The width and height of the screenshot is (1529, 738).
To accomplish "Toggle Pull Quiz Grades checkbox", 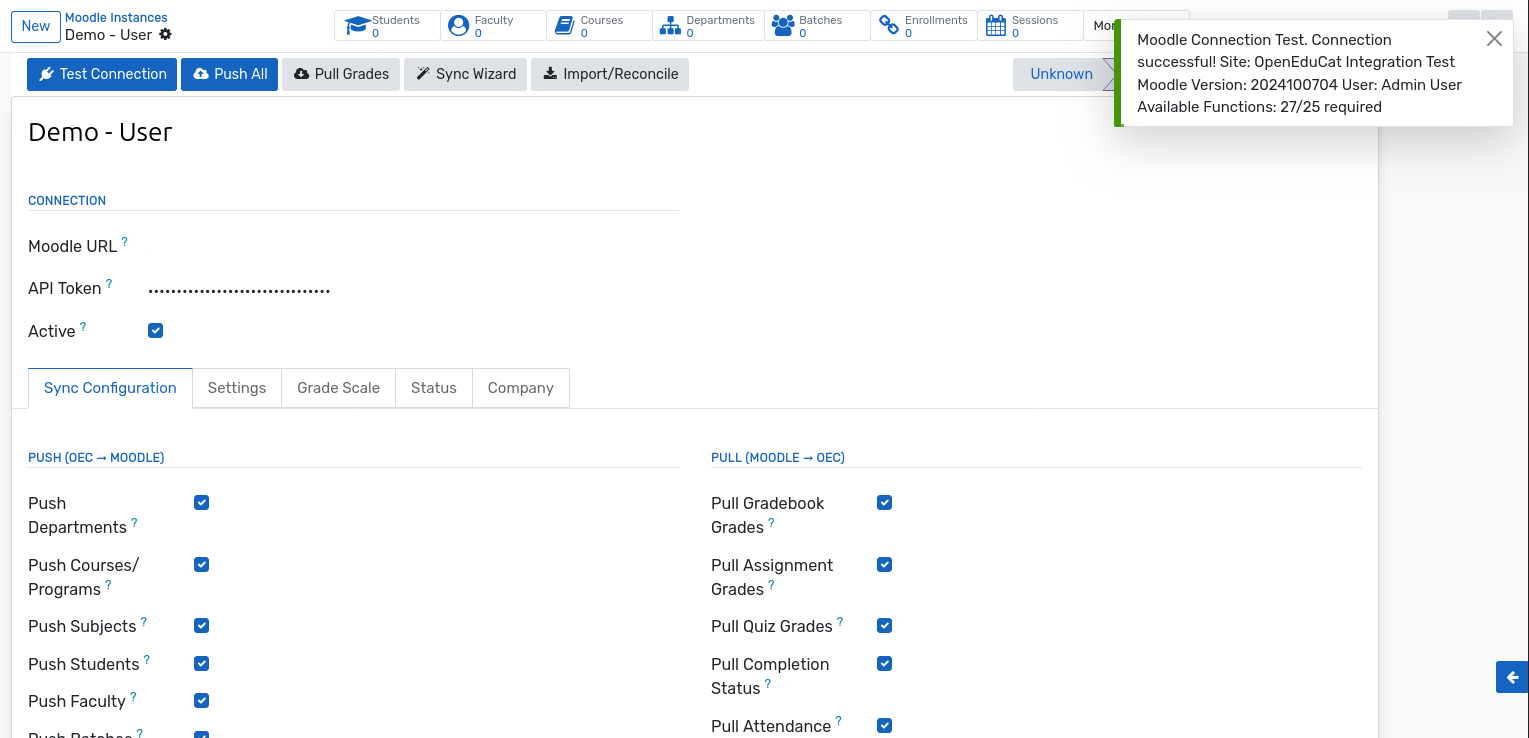I will pos(884,625).
